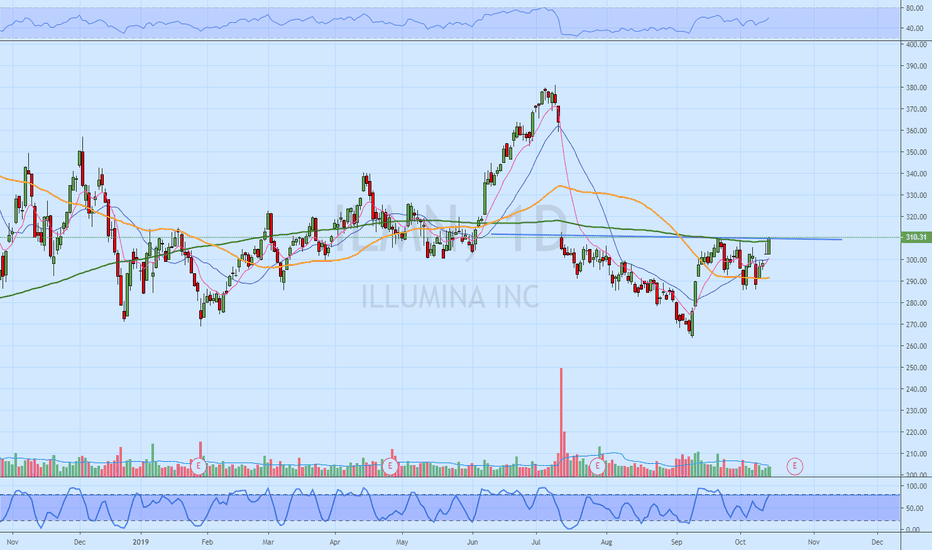This screenshot has height=550, width=932.
Task: Click the Jul label on the time axis
Action: [x=536, y=542]
